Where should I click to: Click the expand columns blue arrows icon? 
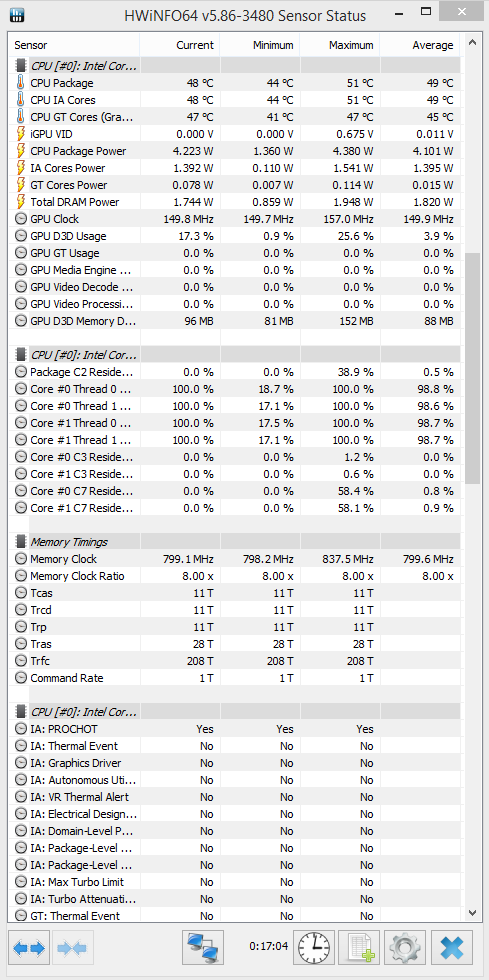[x=29, y=948]
